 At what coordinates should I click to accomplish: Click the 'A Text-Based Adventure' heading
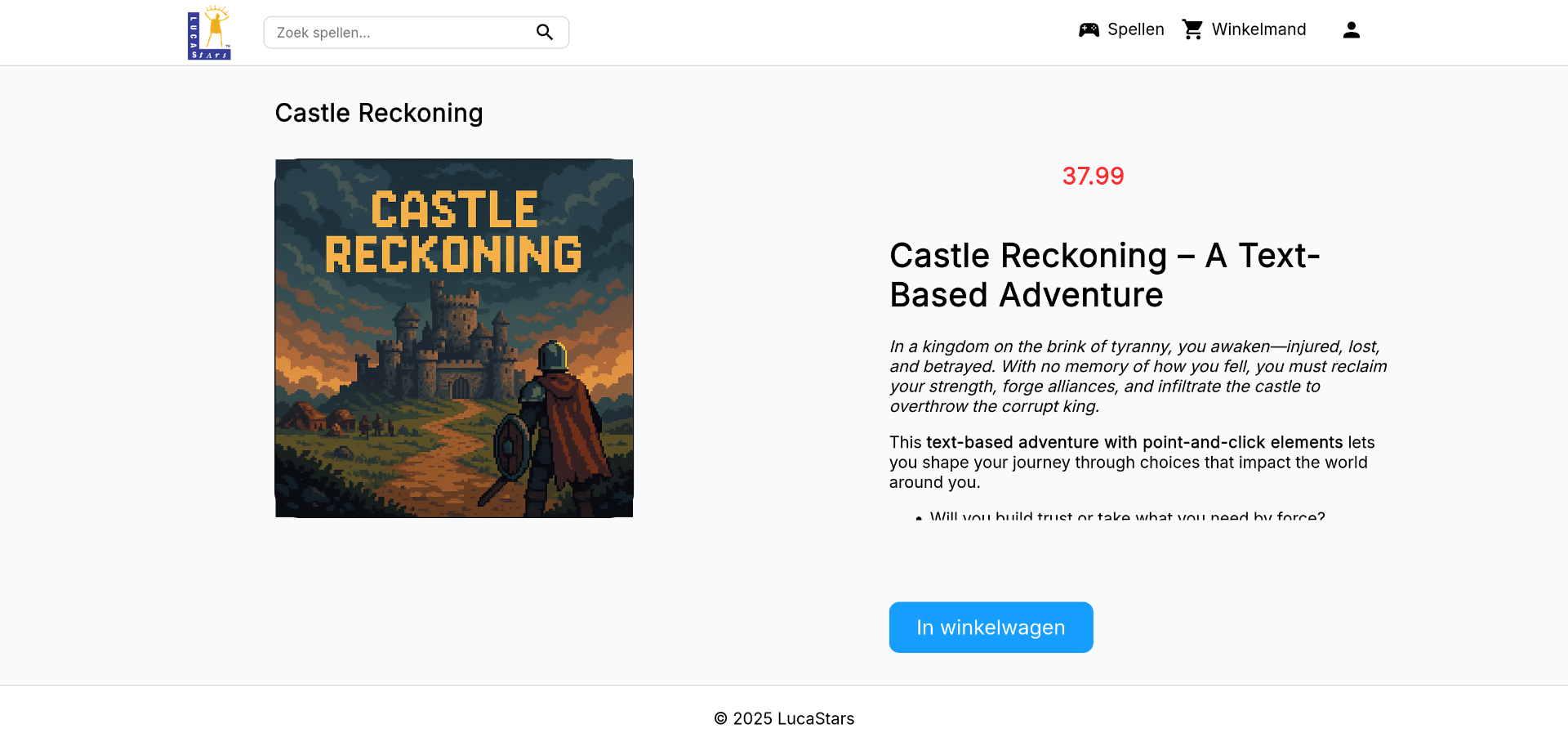pos(1104,275)
